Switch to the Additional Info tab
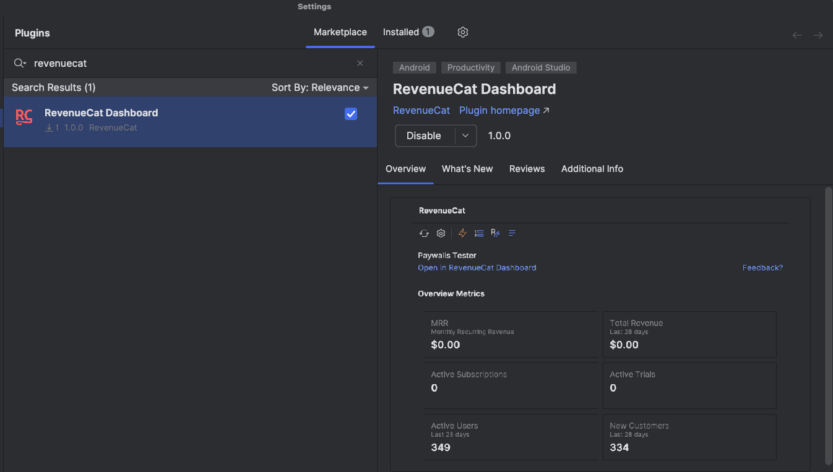Image resolution: width=833 pixels, height=472 pixels. click(592, 169)
